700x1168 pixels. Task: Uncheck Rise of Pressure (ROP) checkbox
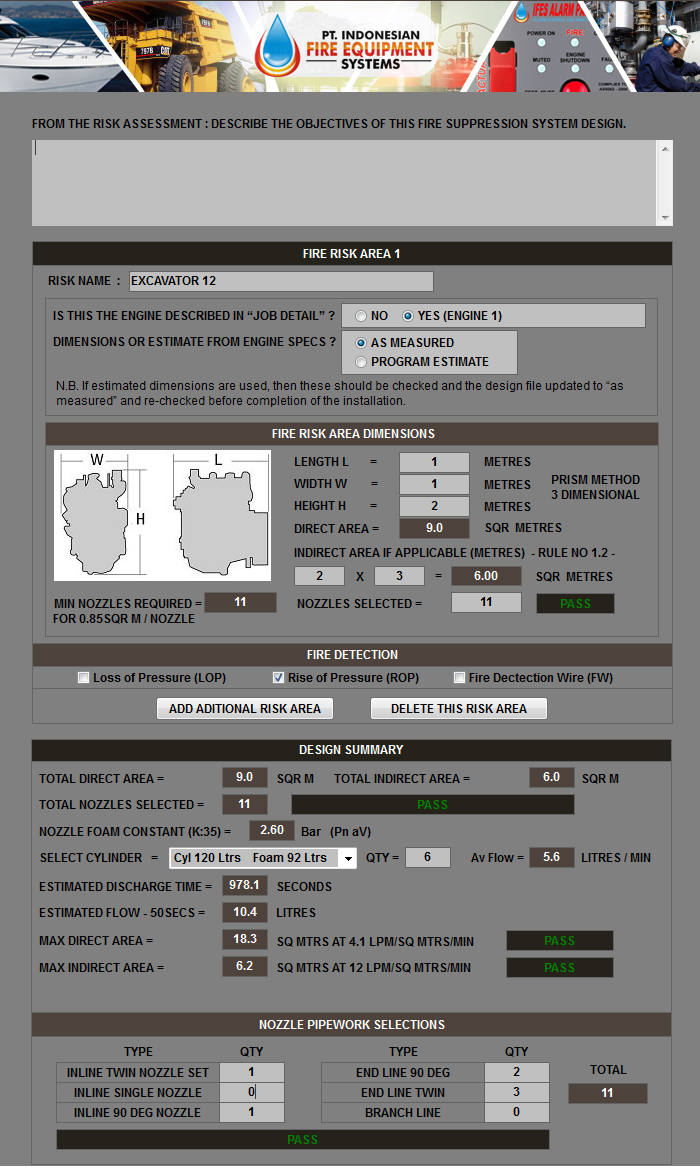(279, 678)
